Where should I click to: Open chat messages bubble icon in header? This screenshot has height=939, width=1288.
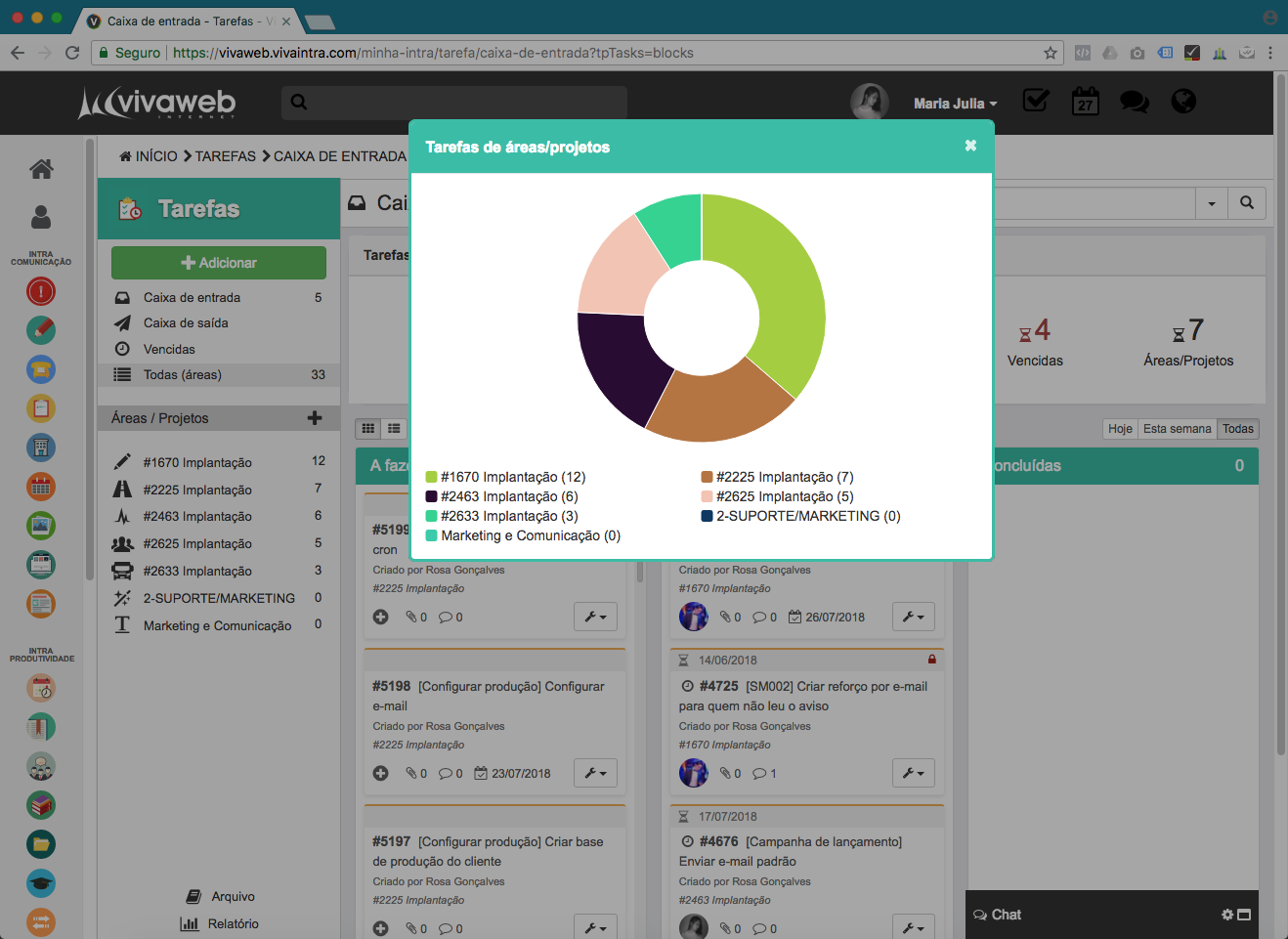(x=1134, y=102)
